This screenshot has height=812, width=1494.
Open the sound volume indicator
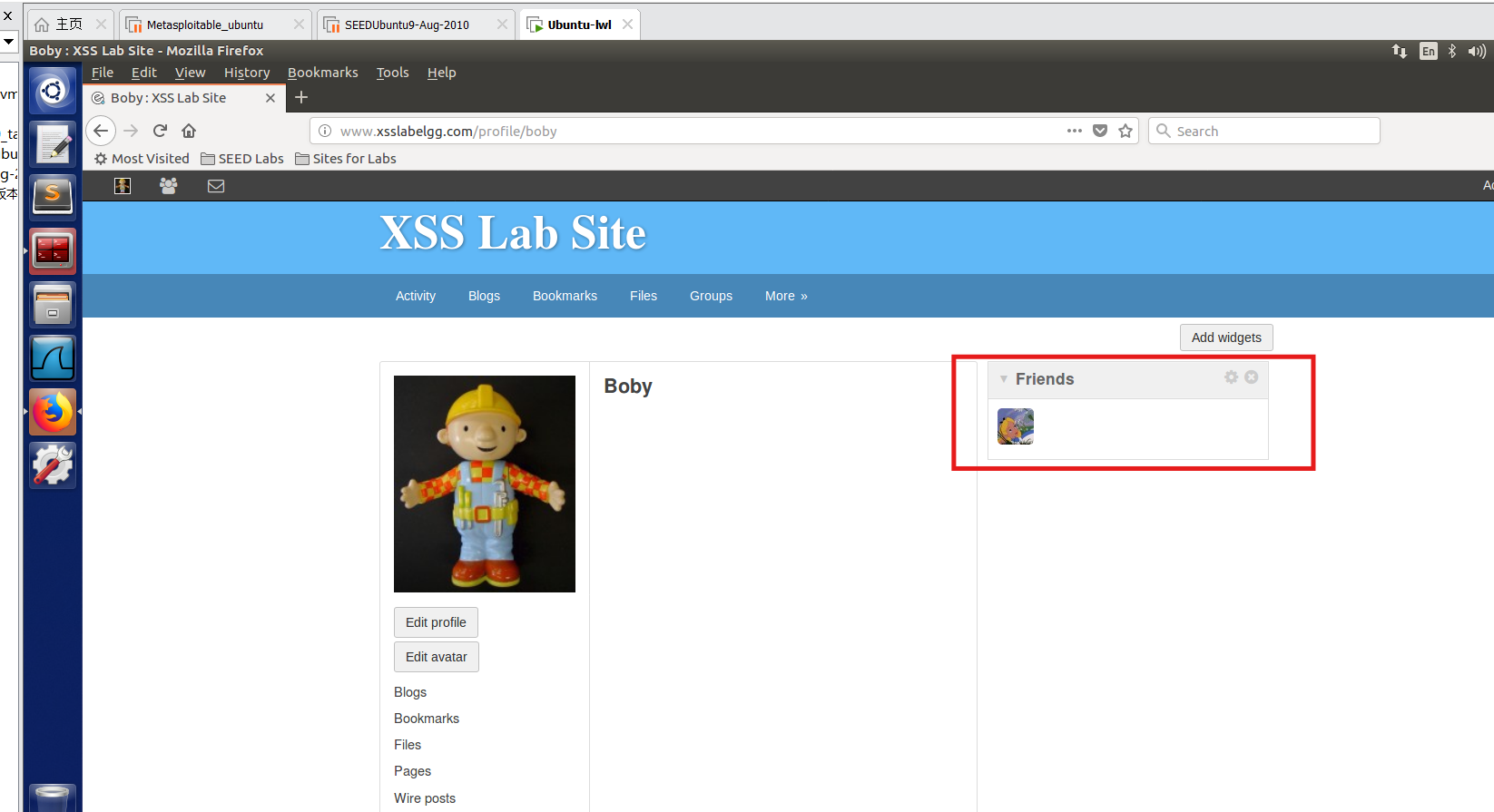point(1477,52)
